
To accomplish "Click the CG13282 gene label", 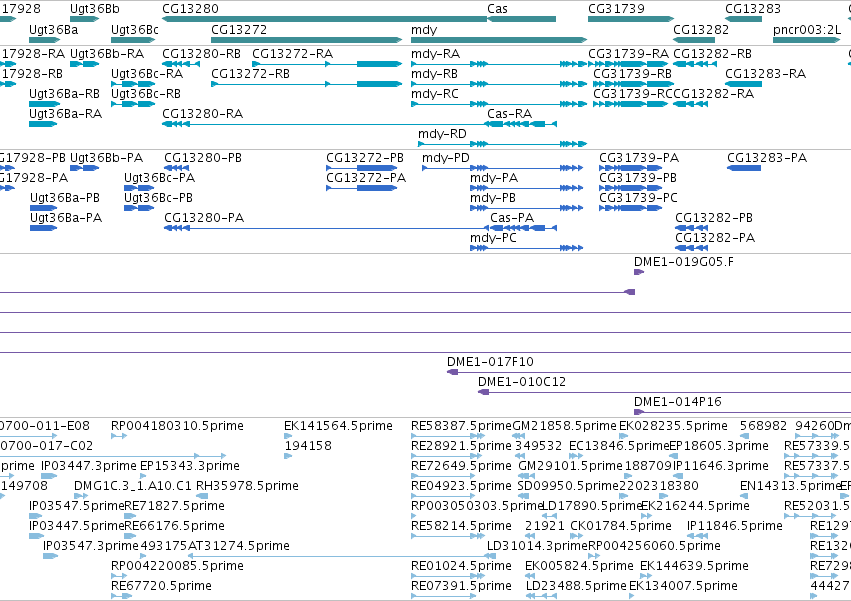I will click(701, 29).
